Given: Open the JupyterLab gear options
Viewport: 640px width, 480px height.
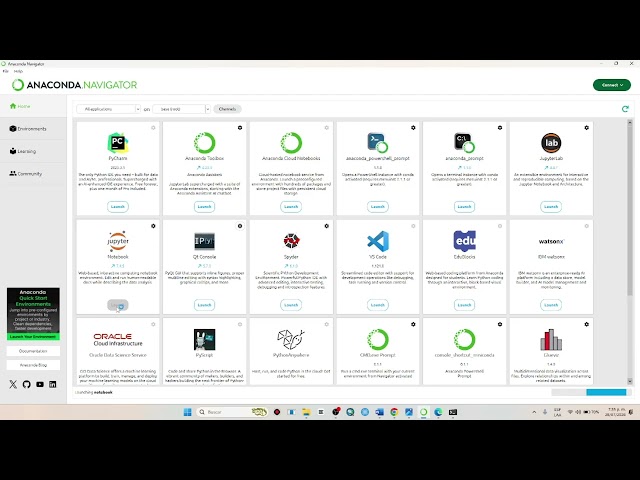Looking at the screenshot, I should [587, 128].
